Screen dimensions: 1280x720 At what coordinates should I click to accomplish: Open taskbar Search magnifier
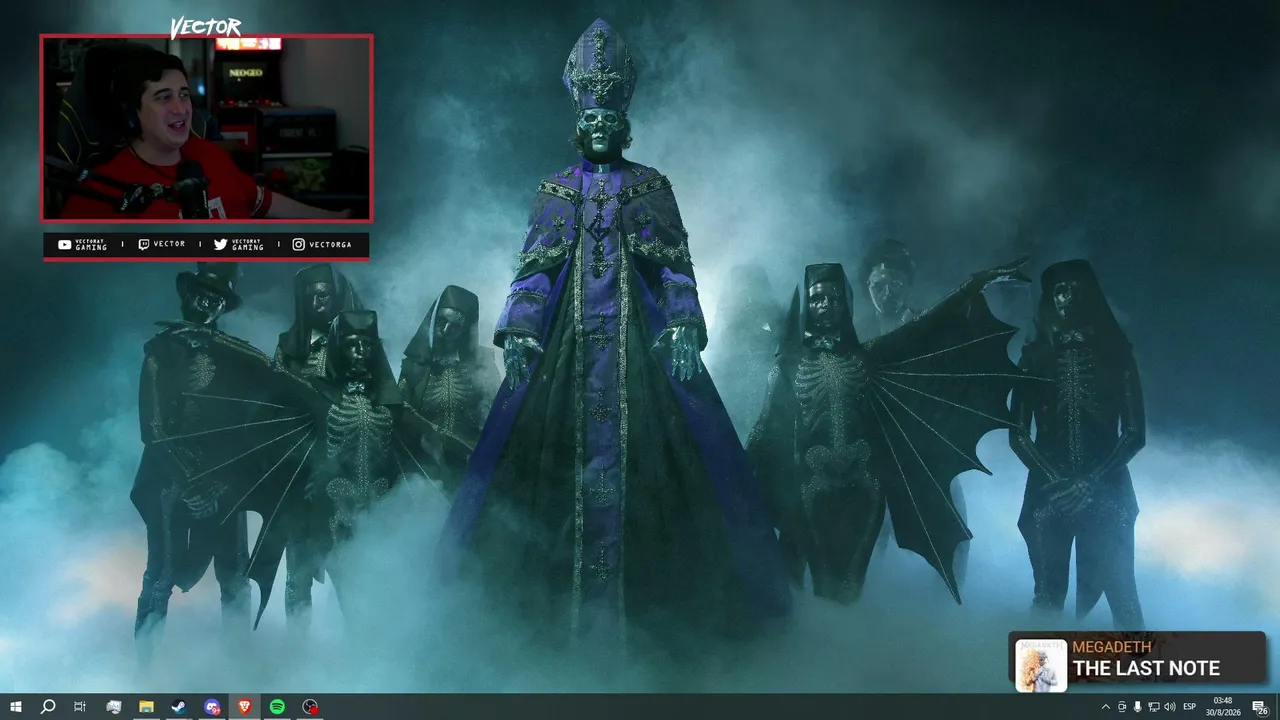[x=47, y=707]
